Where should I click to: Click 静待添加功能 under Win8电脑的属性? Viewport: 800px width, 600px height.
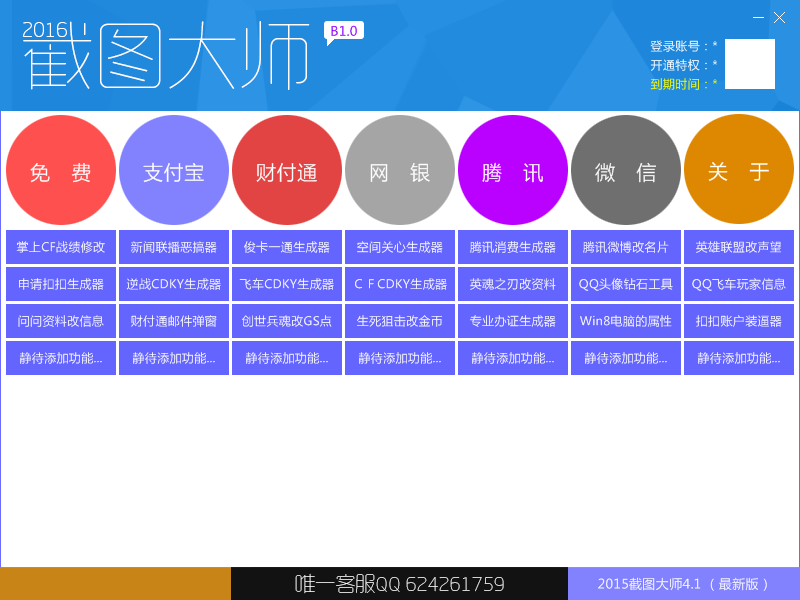[x=626, y=358]
